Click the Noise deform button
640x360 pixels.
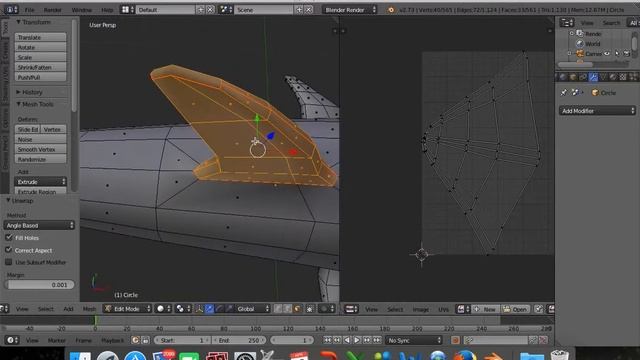[40, 140]
